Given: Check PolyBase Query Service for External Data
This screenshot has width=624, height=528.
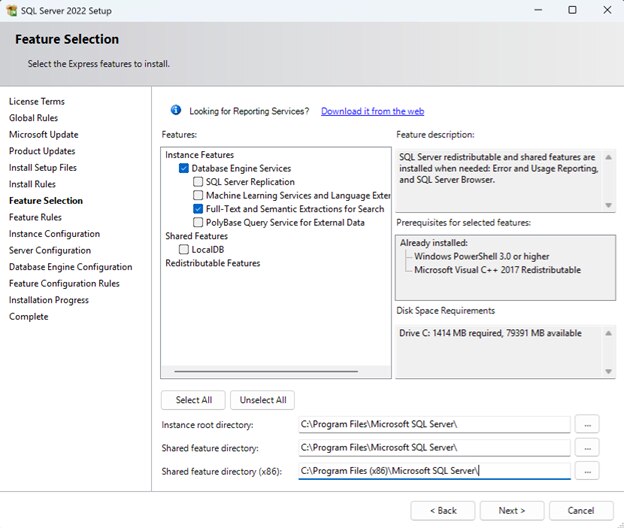Looking at the screenshot, I should pyautogui.click(x=198, y=222).
